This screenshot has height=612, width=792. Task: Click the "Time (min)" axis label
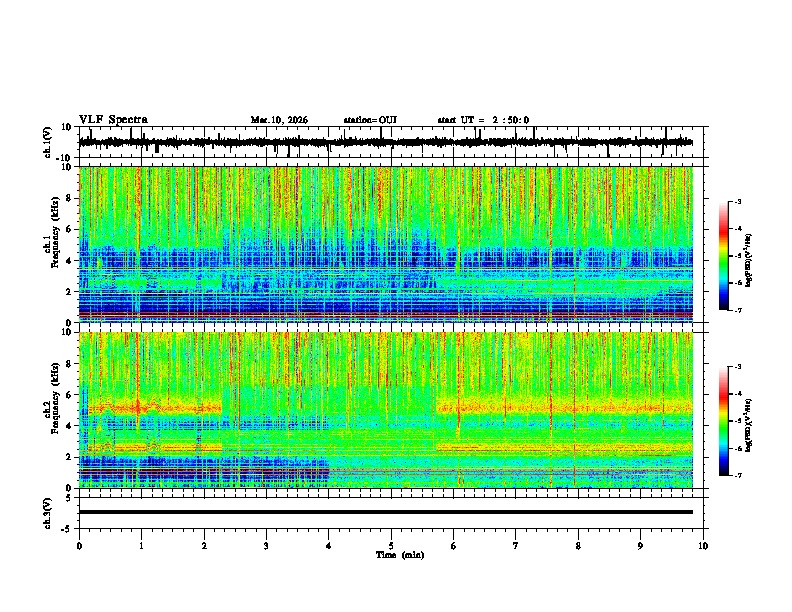pos(400,555)
